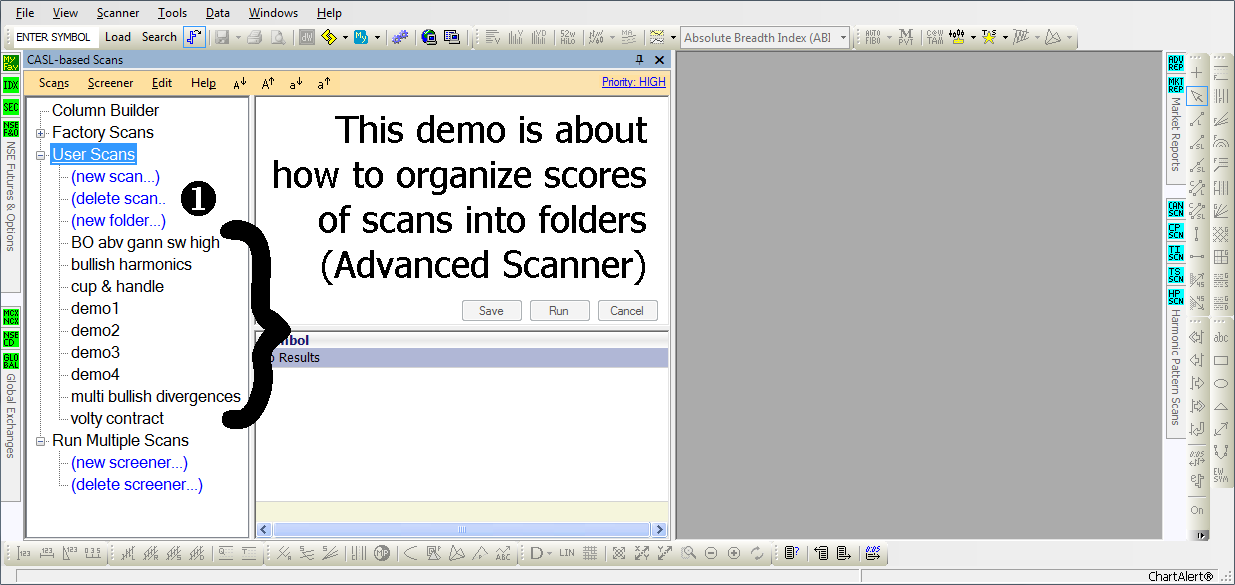Click the 52w HiLo toolbar icon

(568, 37)
